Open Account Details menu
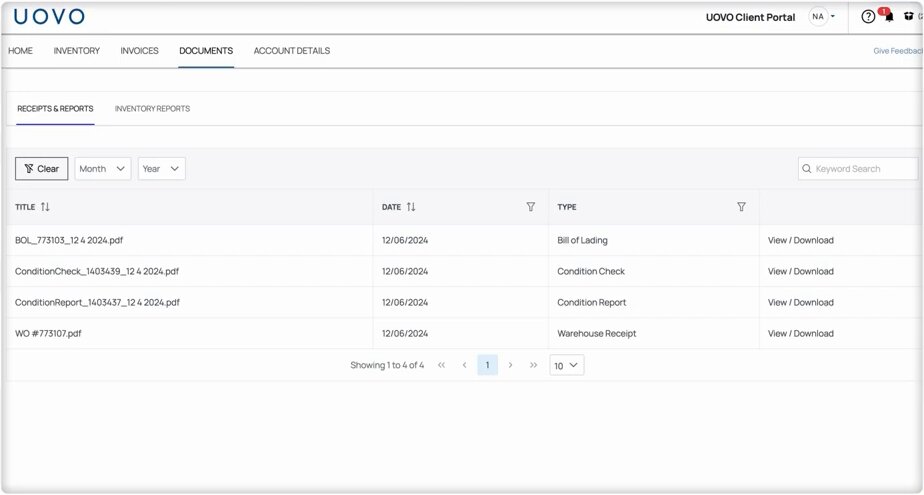The height and width of the screenshot is (495, 924). click(x=292, y=51)
